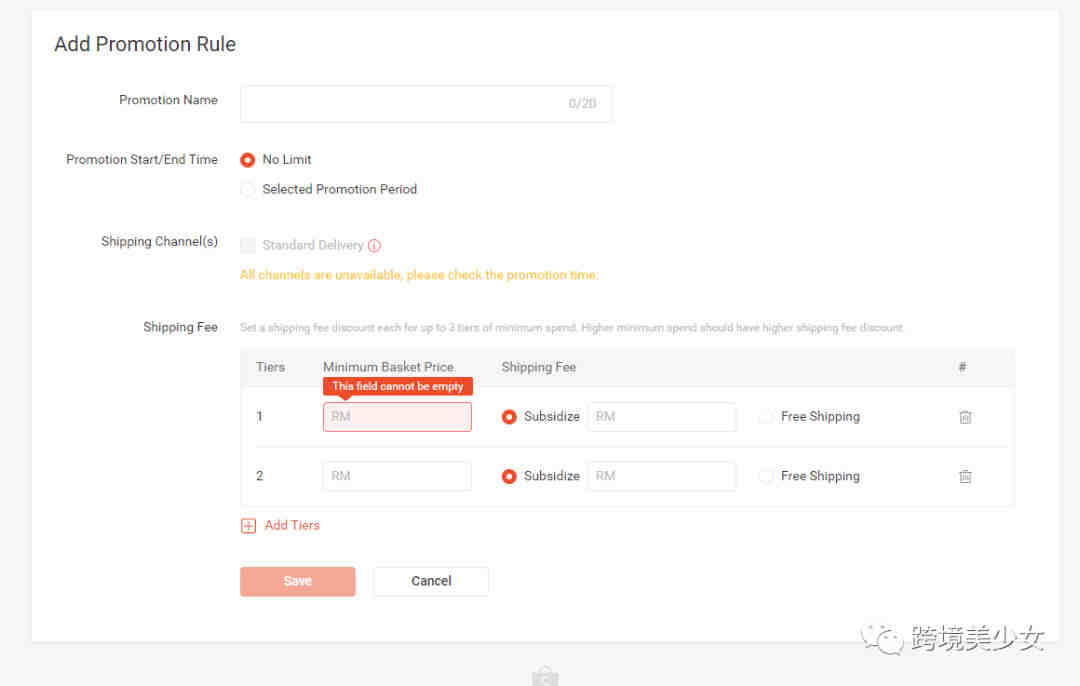Click the 'This field cannot be empty' tooltip
This screenshot has width=1080, height=686.
398,386
